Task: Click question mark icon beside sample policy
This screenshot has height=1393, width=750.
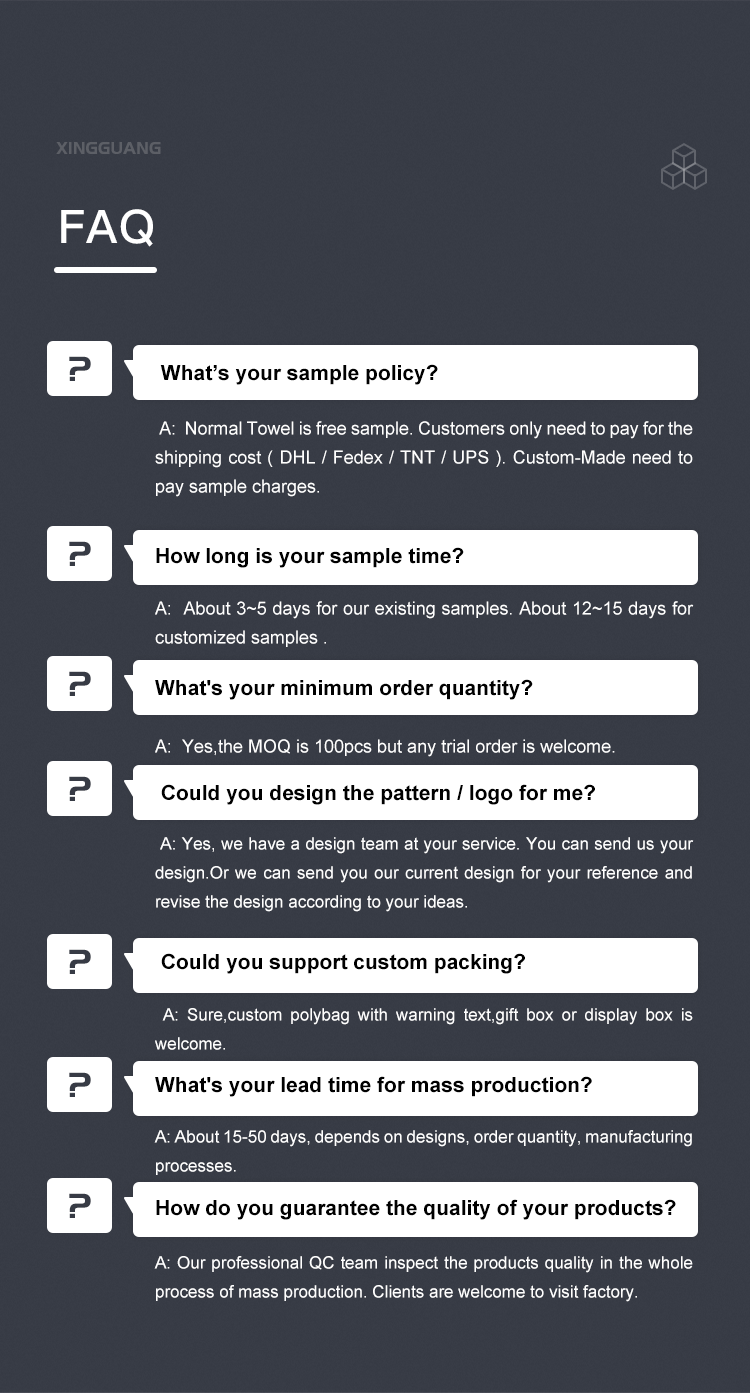Action: point(79,368)
